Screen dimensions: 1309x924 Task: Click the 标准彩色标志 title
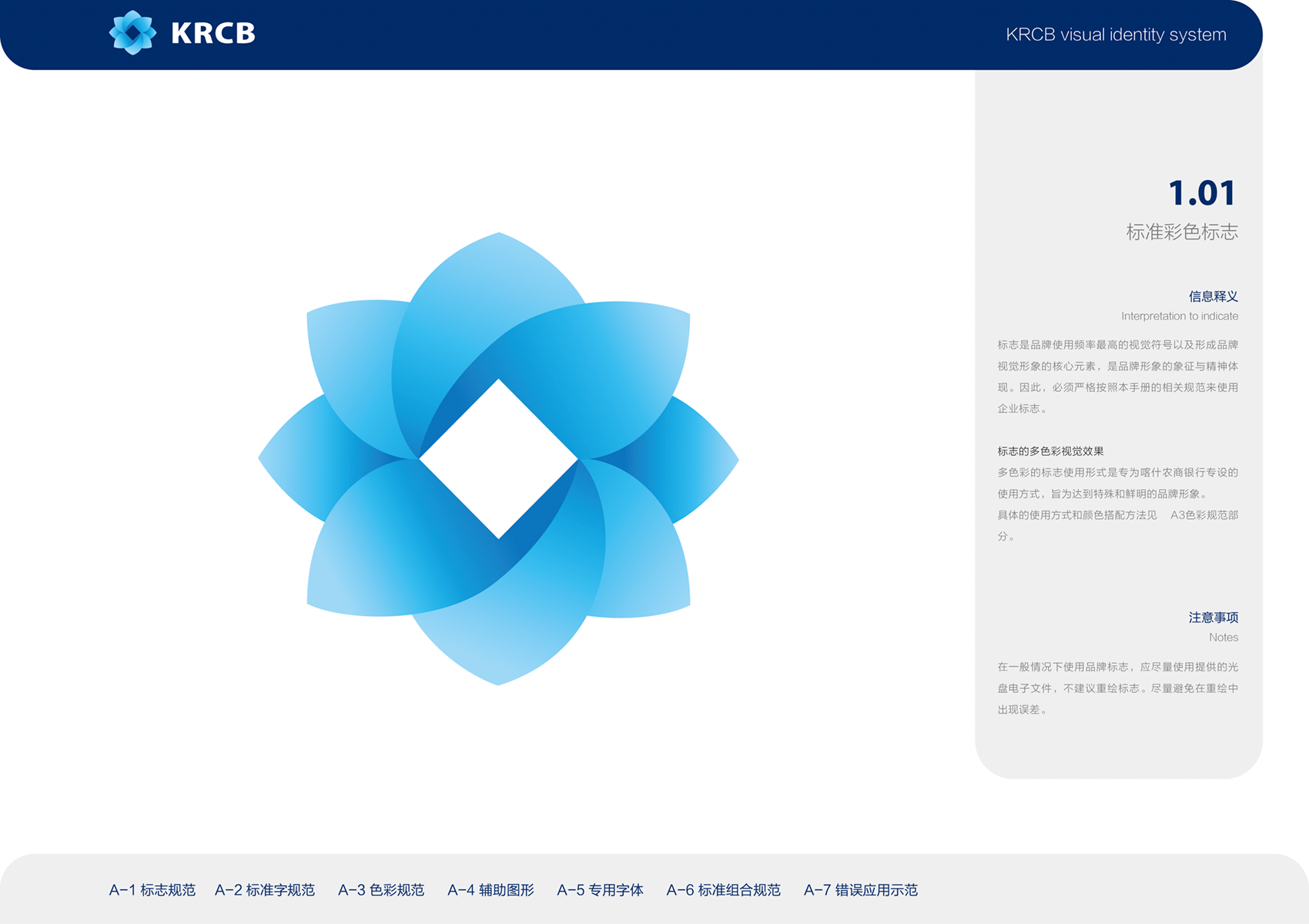[x=1182, y=232]
